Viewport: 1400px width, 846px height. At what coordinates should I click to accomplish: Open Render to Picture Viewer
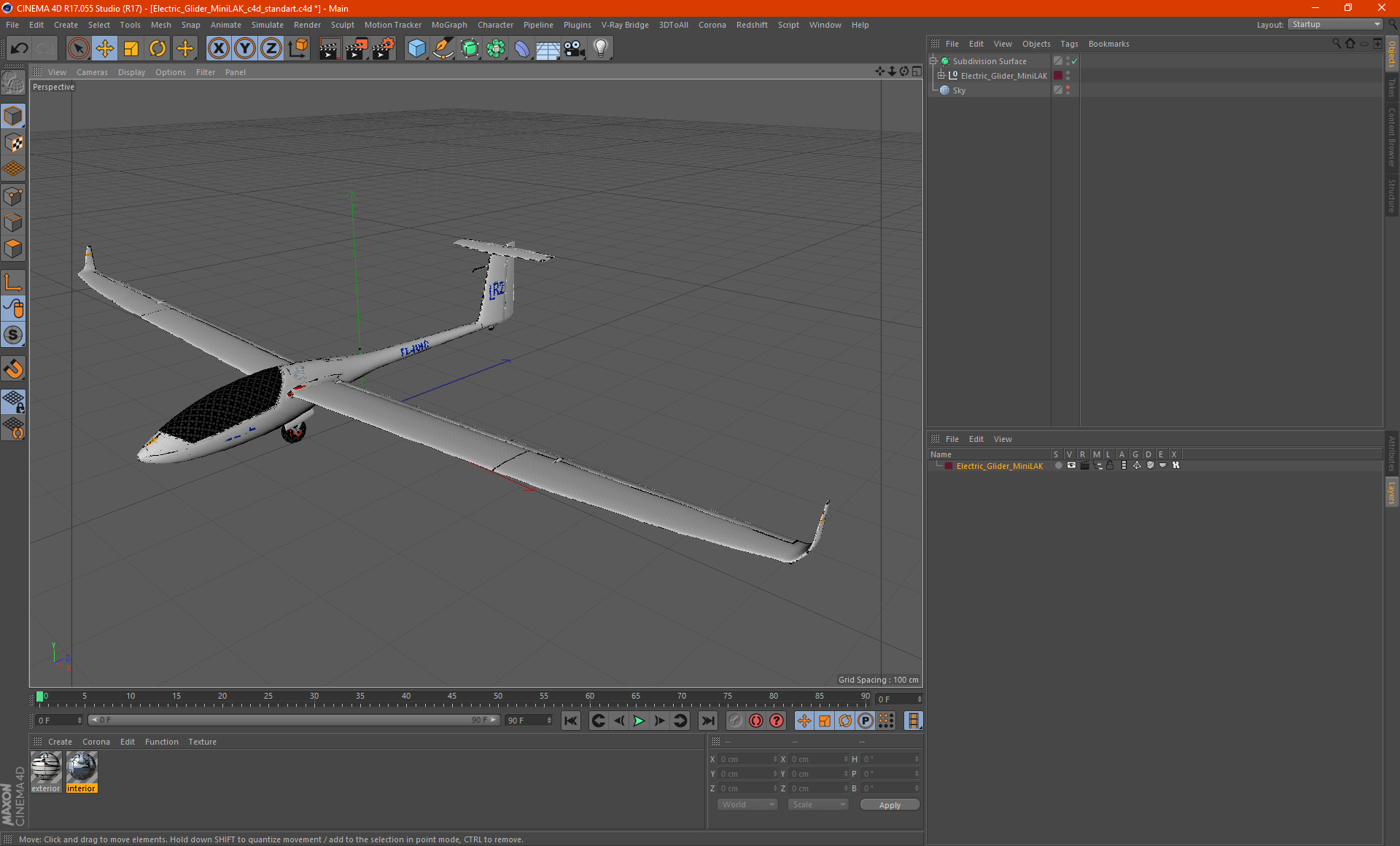[357, 49]
